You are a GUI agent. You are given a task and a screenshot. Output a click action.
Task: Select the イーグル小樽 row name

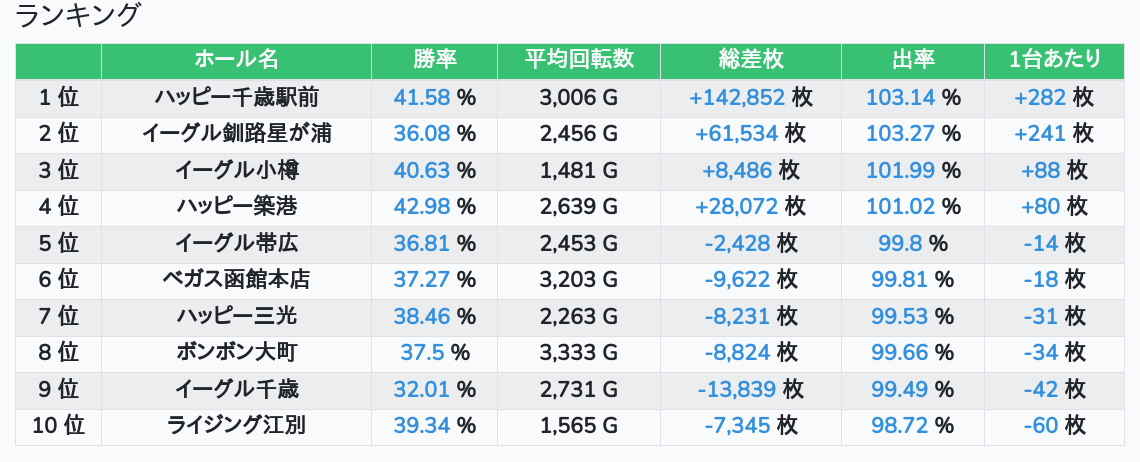pyautogui.click(x=236, y=170)
